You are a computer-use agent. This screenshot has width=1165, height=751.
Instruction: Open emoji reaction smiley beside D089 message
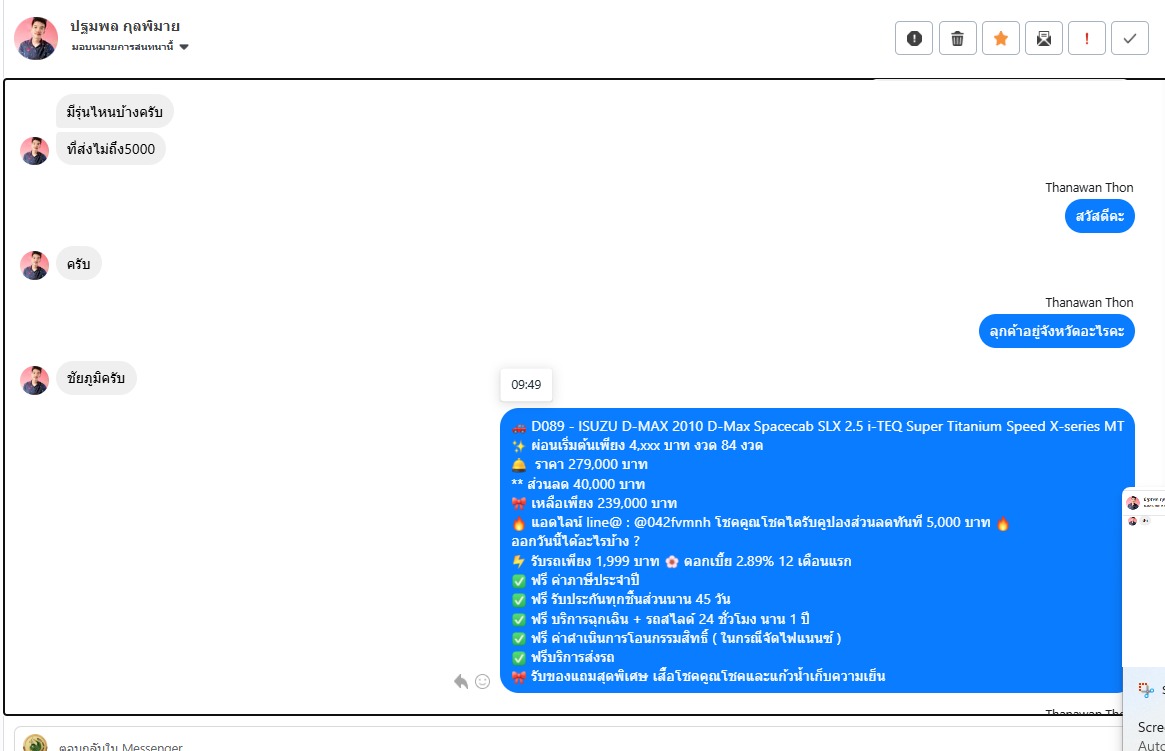[482, 681]
